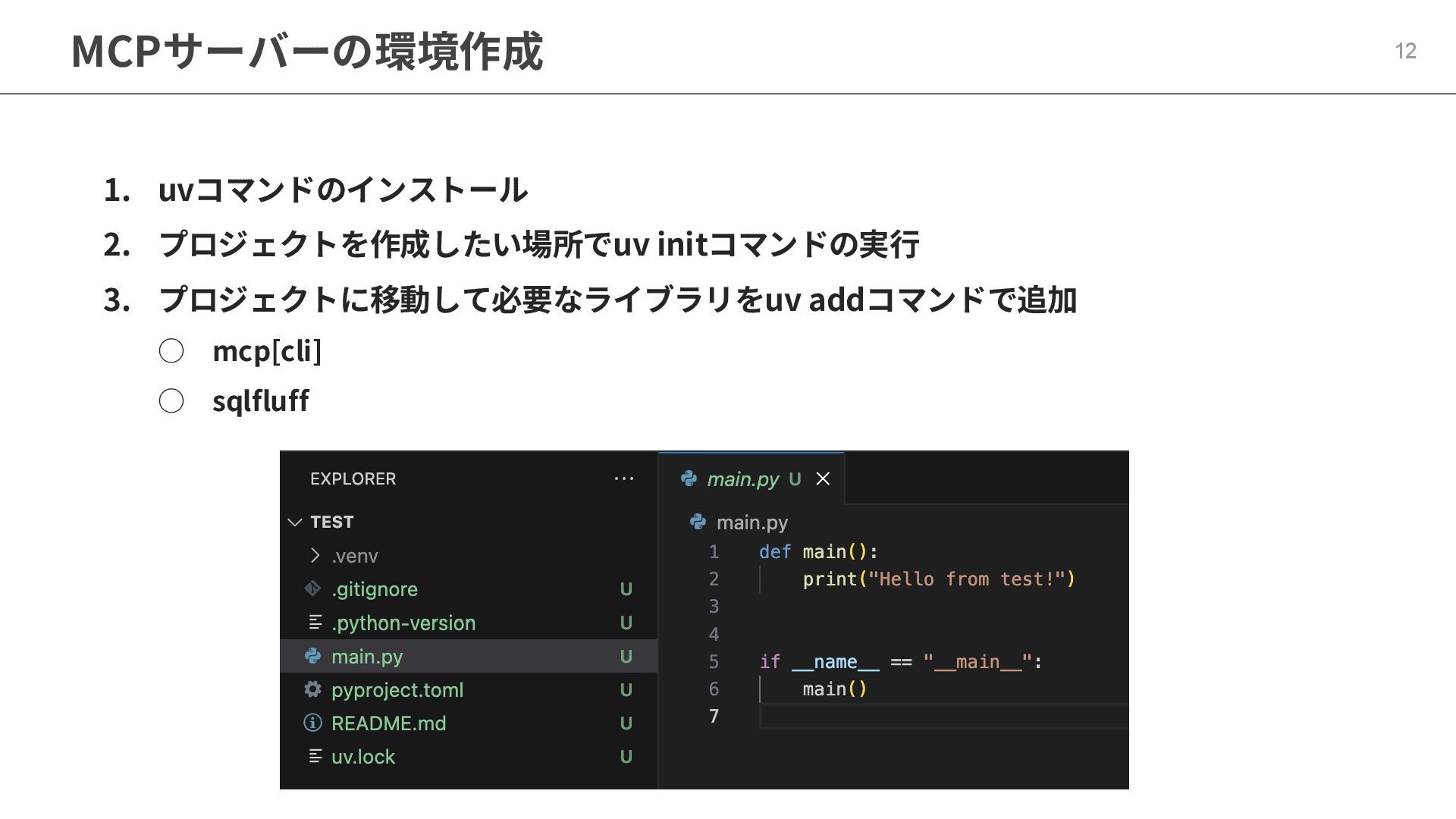Open README.md in the Explorer
The width and height of the screenshot is (1456, 819).
pos(388,723)
